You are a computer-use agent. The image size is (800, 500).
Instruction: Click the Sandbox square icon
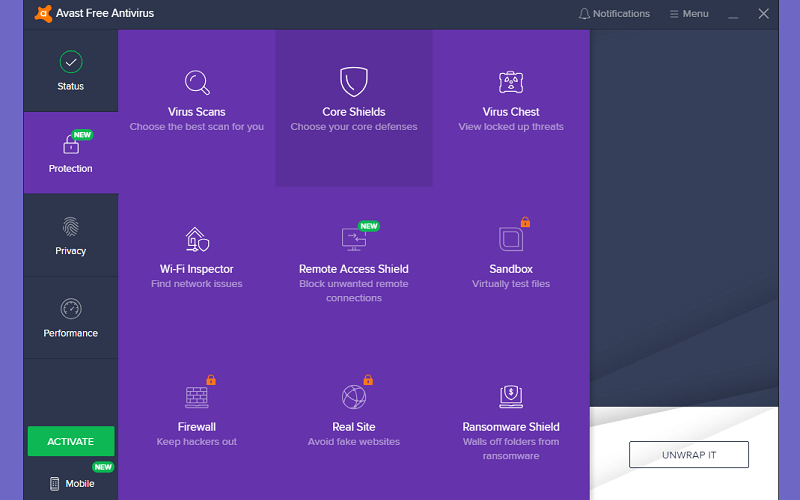click(511, 239)
